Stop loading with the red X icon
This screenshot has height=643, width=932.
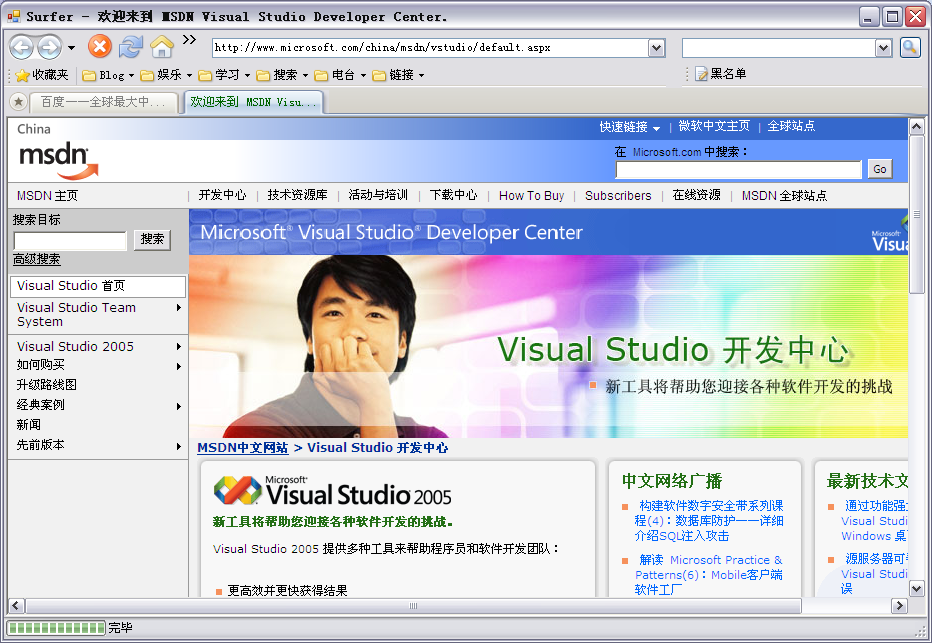pos(100,46)
